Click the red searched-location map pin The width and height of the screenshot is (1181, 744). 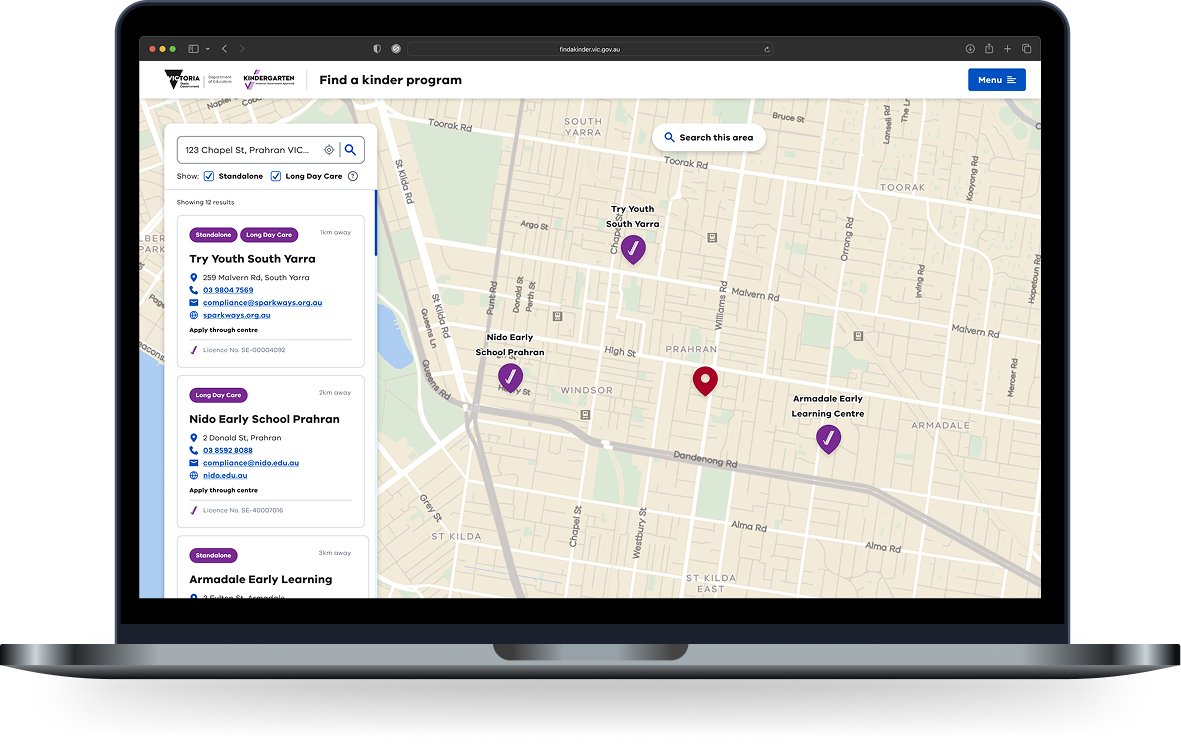tap(705, 381)
